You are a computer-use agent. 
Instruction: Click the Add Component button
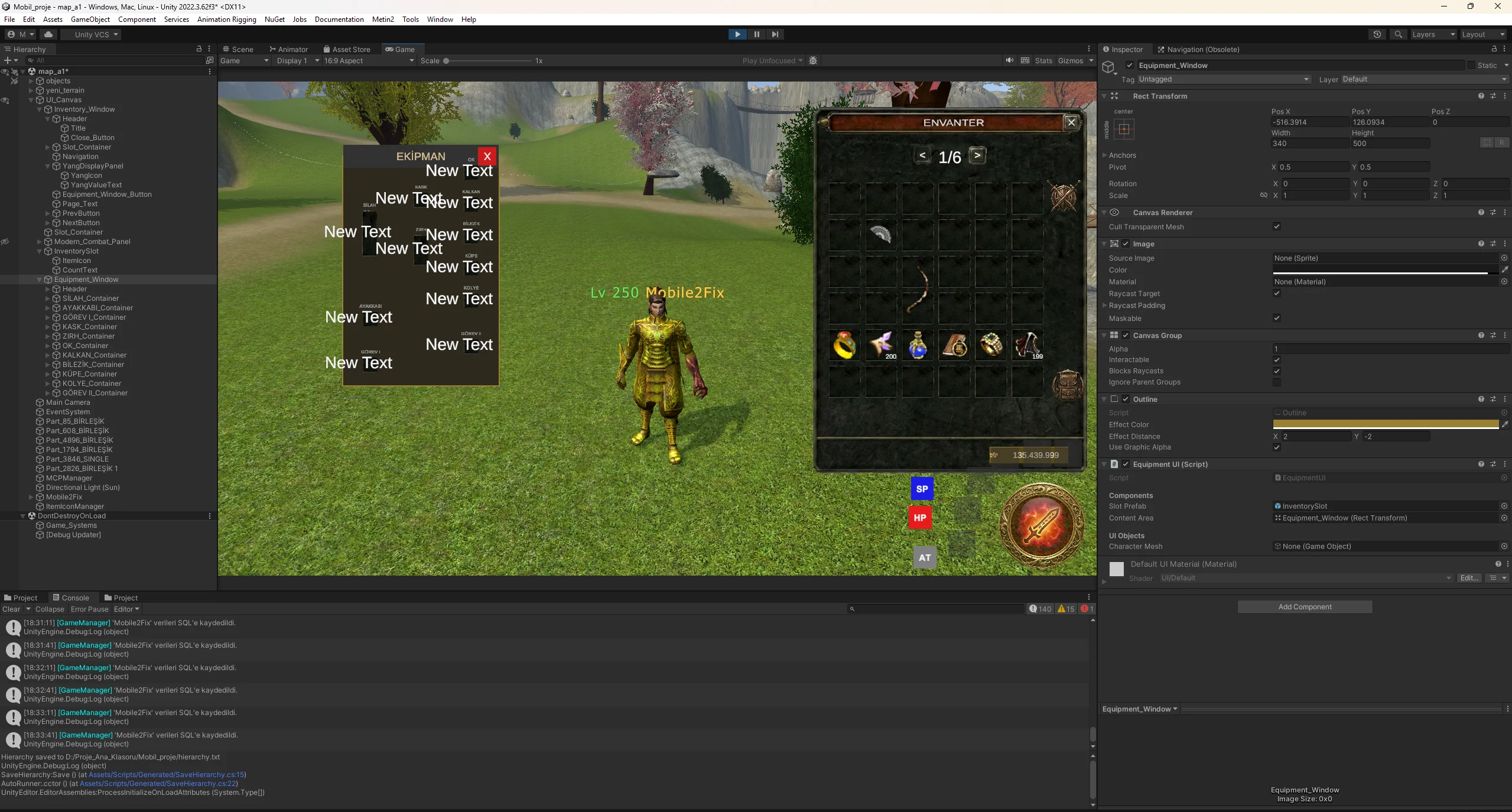click(x=1305, y=606)
